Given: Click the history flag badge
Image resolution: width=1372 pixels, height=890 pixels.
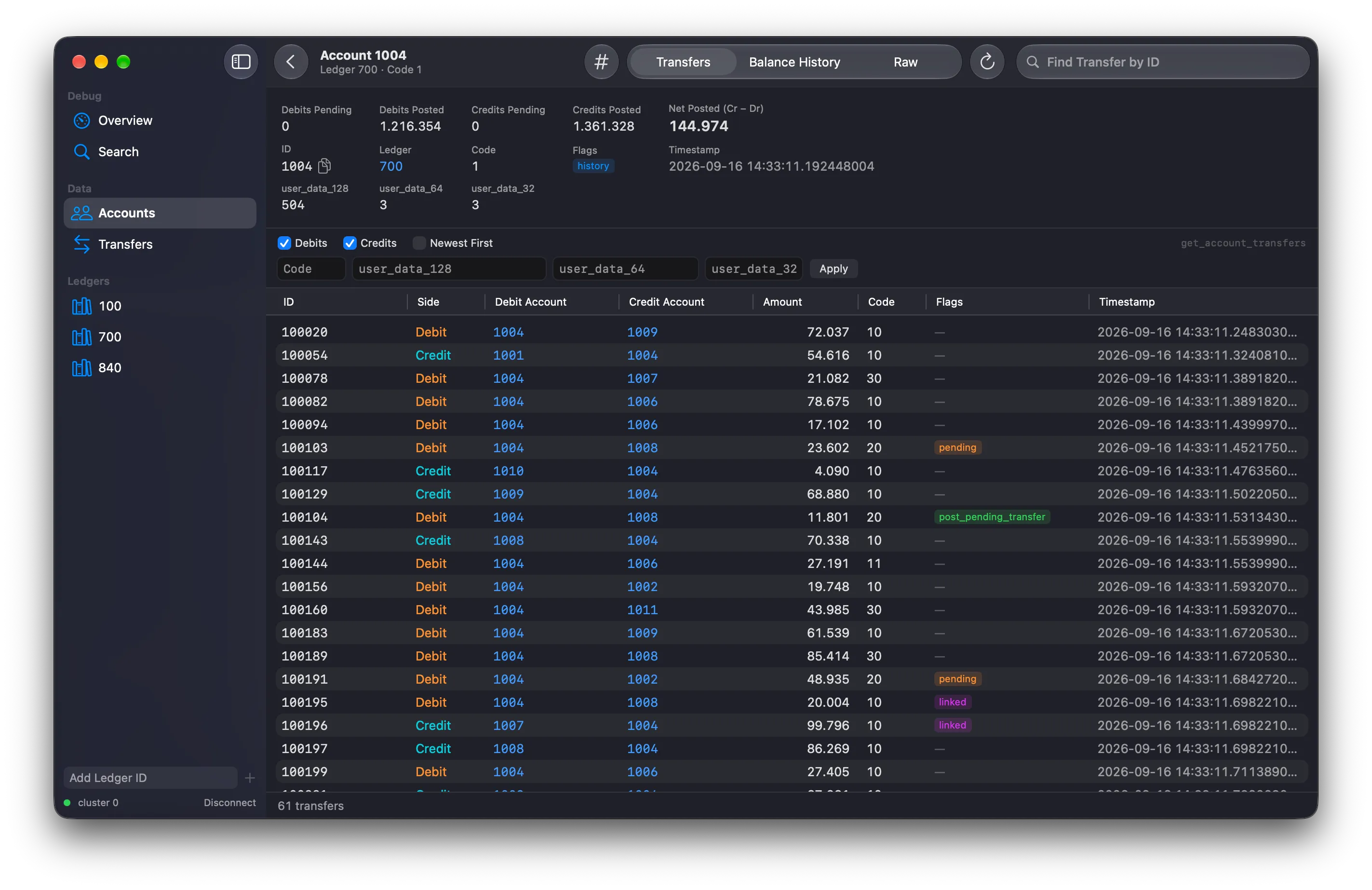Looking at the screenshot, I should point(592,166).
